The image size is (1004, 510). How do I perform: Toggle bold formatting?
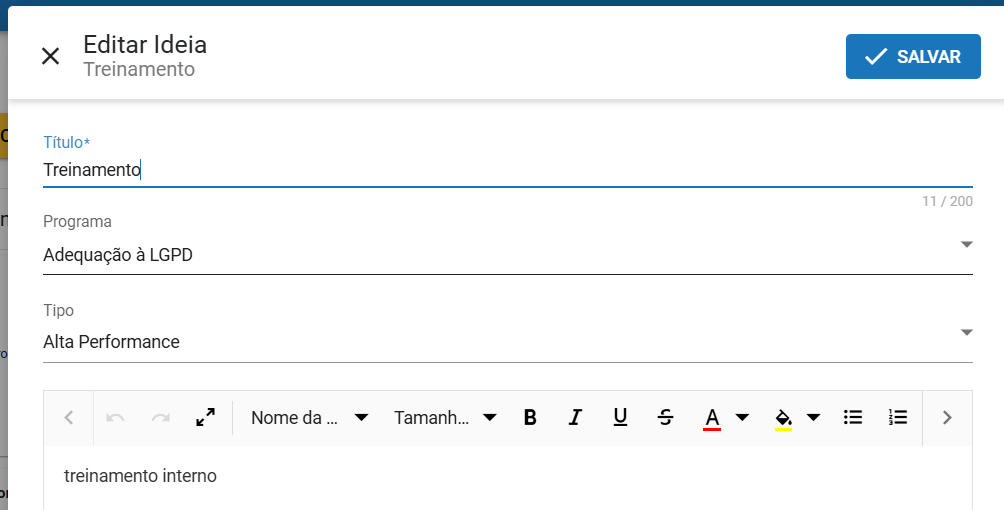tap(530, 418)
